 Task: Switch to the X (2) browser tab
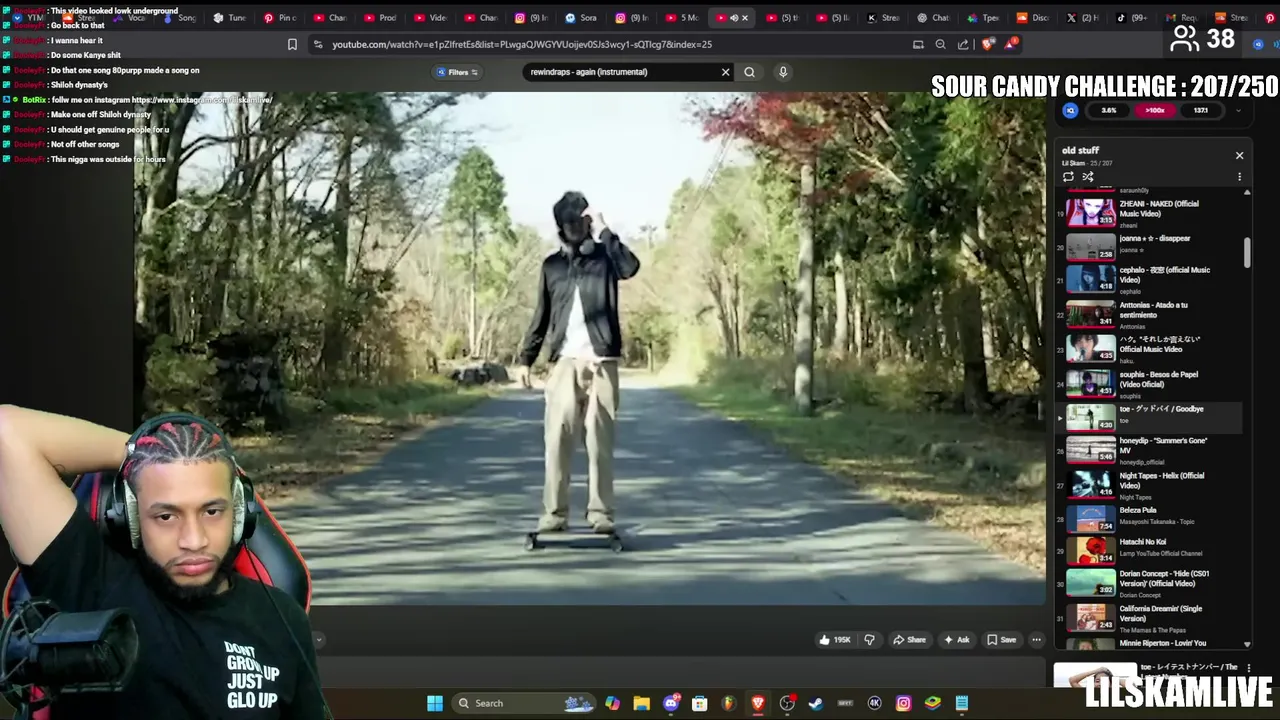click(x=1082, y=18)
